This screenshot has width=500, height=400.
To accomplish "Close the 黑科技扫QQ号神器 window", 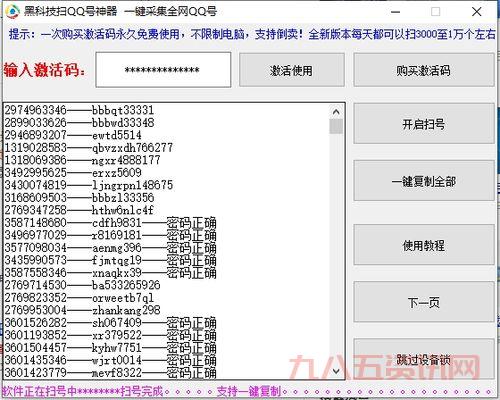I will (x=477, y=12).
